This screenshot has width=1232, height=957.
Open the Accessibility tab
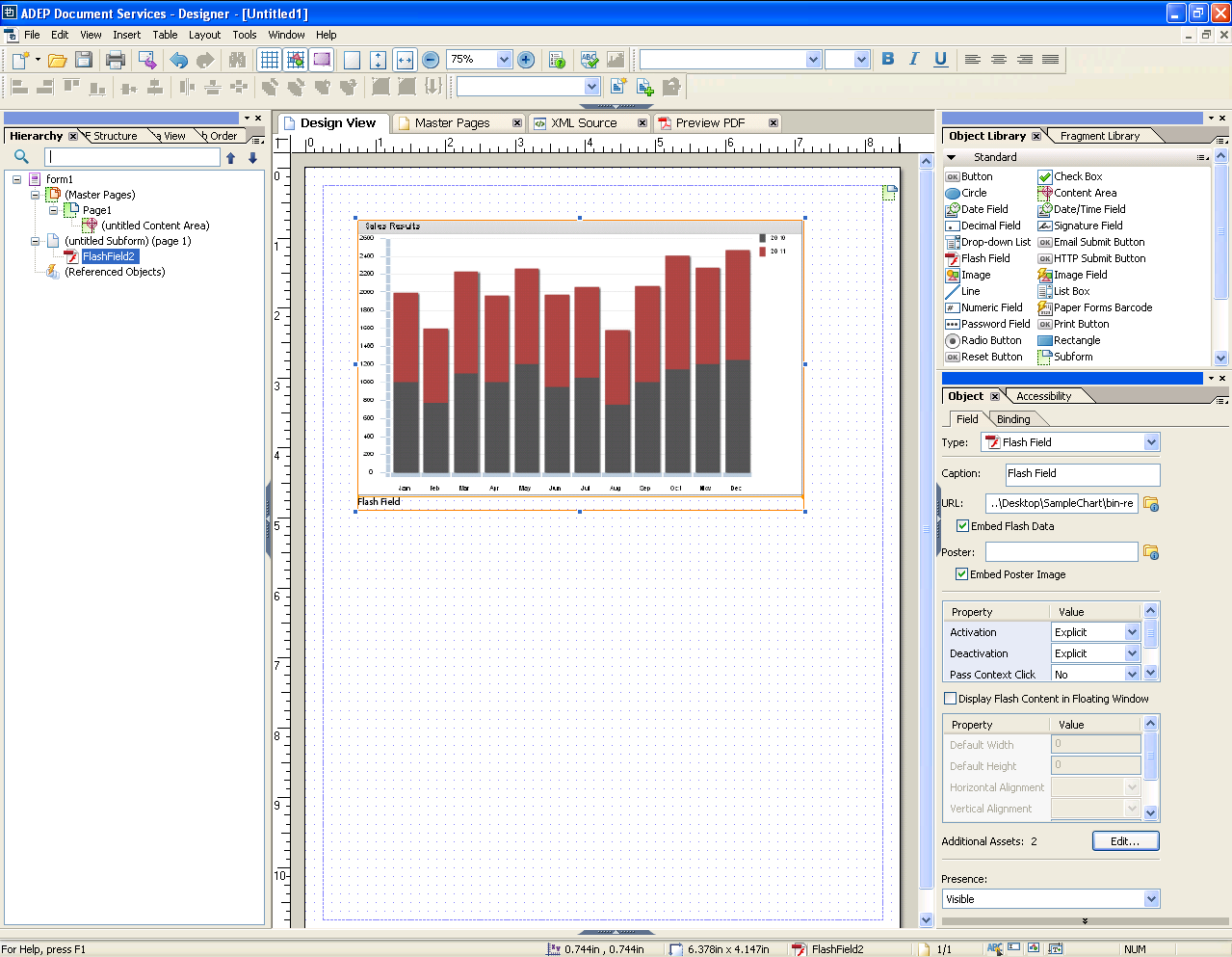[1043, 396]
